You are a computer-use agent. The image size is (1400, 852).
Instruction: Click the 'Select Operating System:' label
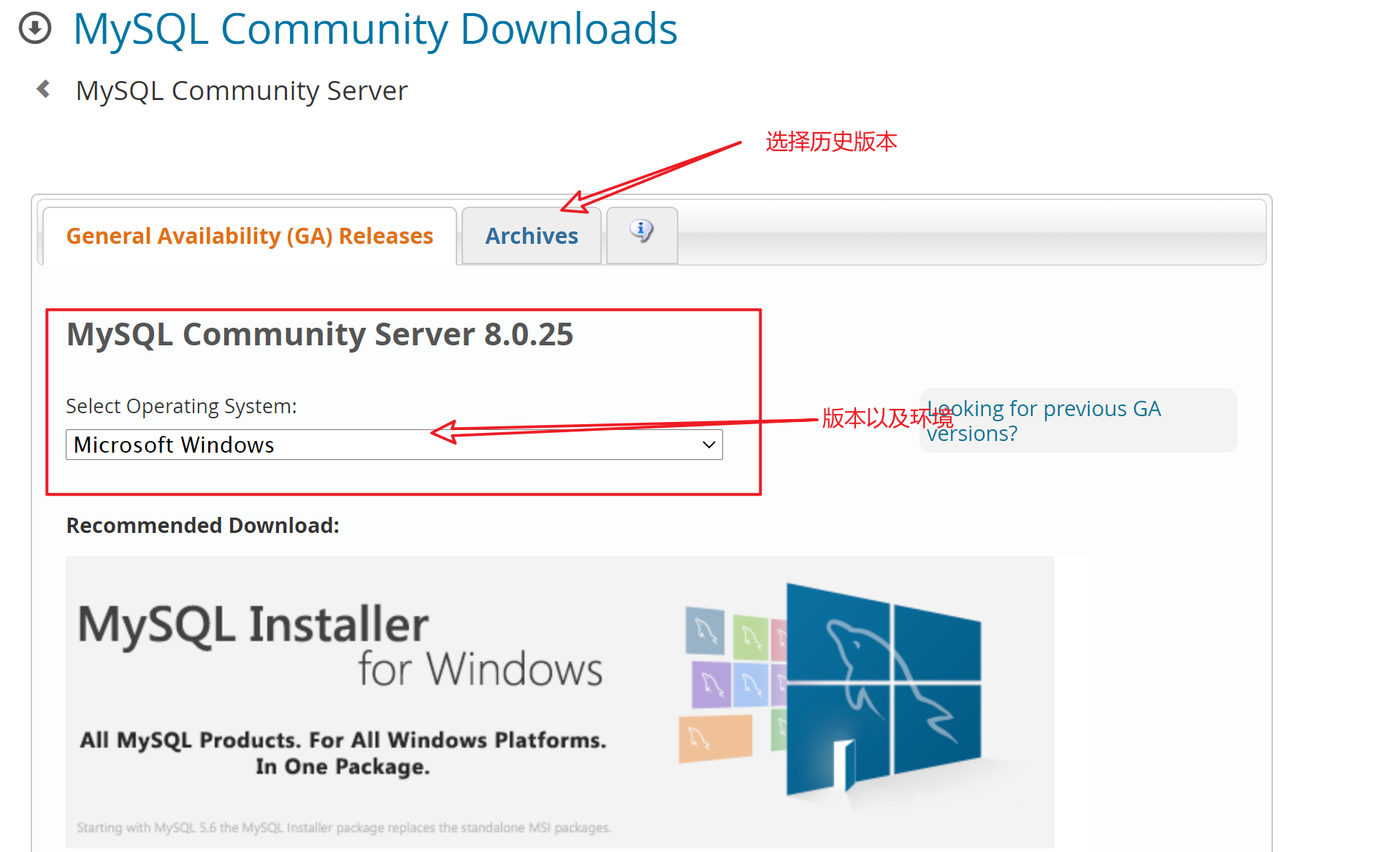tap(182, 406)
